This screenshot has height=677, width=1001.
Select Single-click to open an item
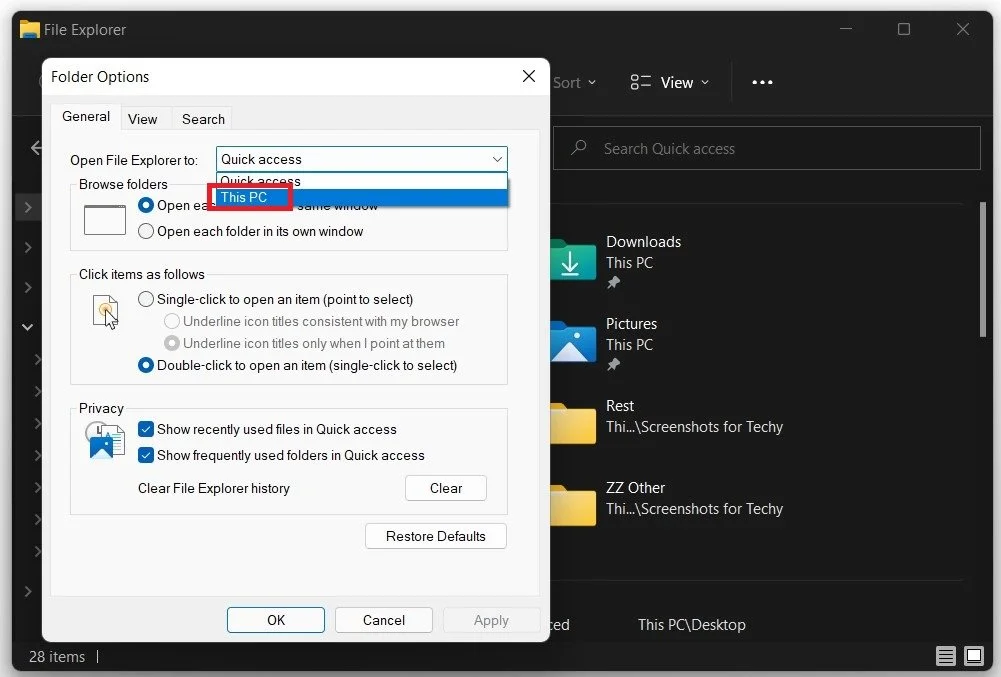146,298
